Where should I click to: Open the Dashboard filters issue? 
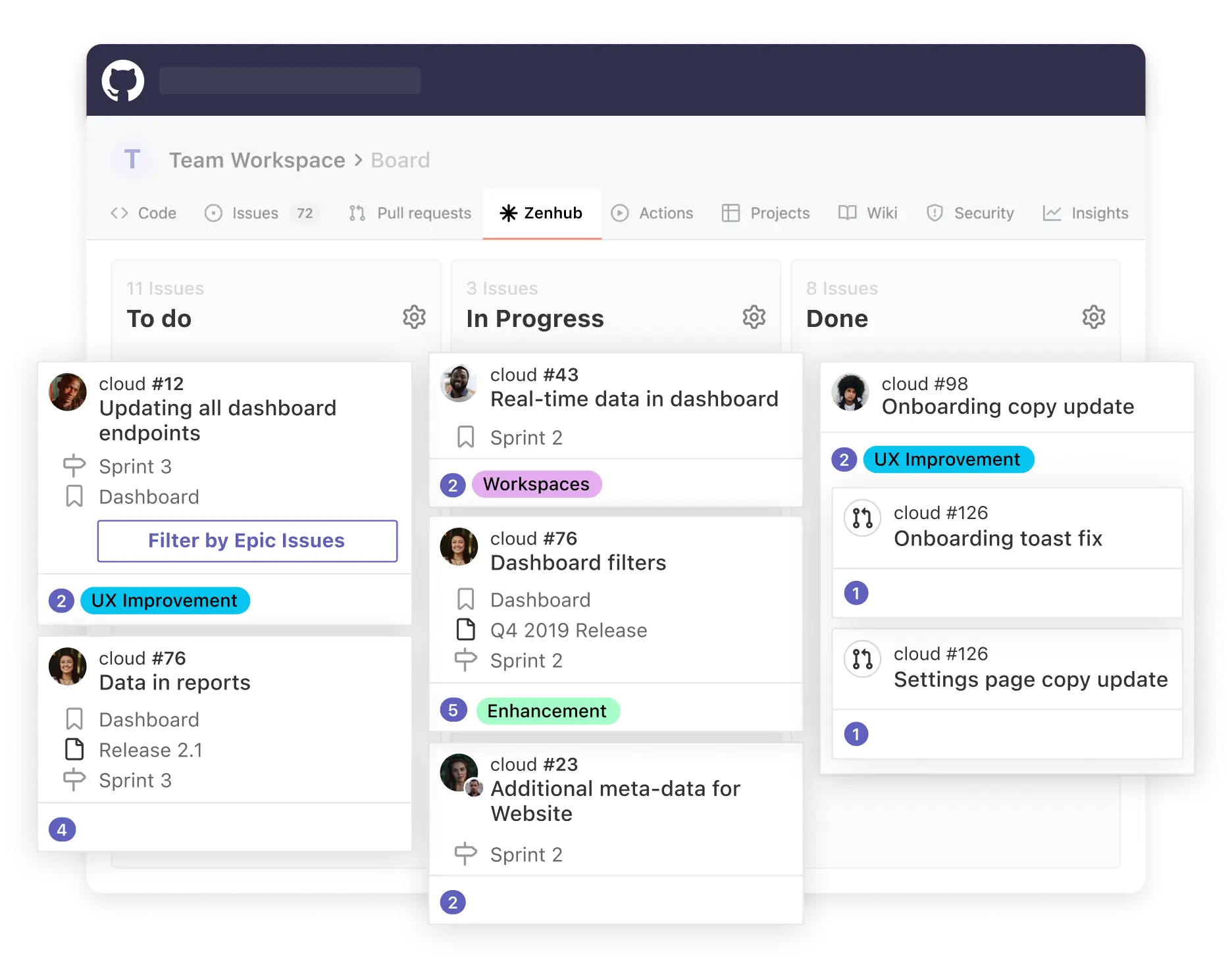coord(578,562)
